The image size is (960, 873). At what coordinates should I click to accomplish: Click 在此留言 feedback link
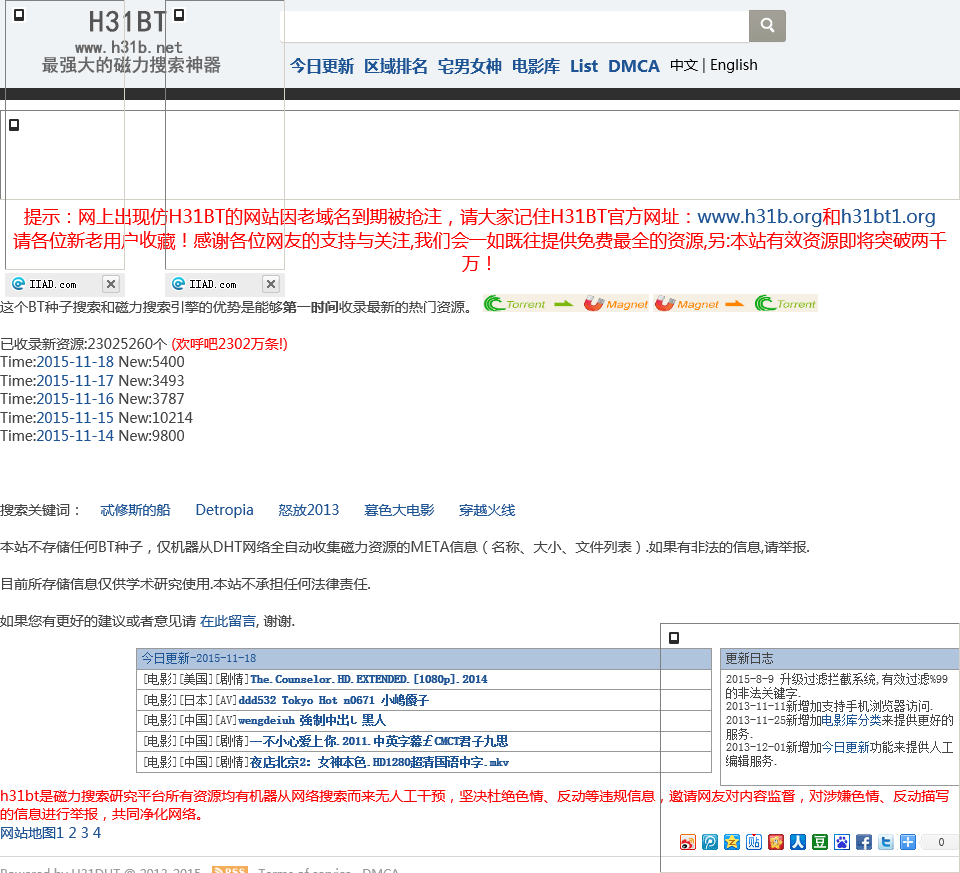tap(228, 621)
